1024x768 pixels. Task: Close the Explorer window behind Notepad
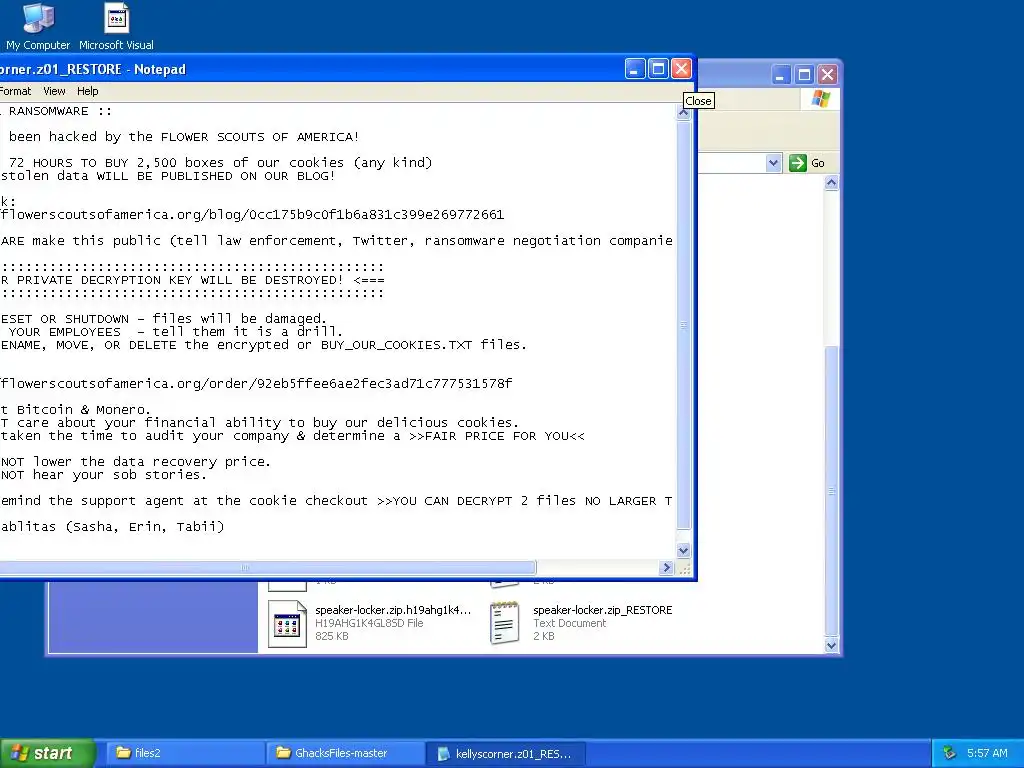(x=827, y=74)
